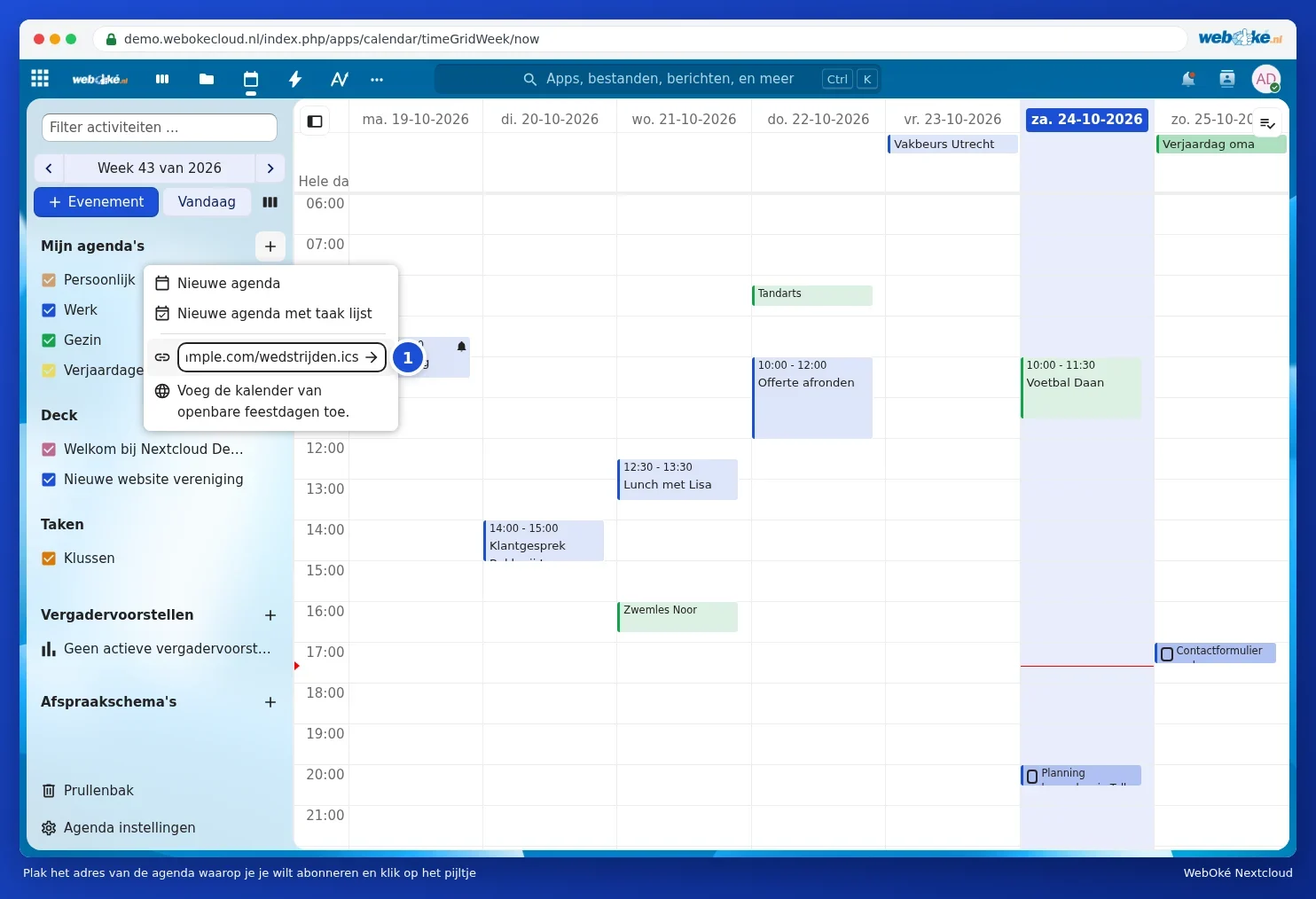Open the Vakbeurs Utrecht all-day event
1316x899 pixels.
(952, 145)
